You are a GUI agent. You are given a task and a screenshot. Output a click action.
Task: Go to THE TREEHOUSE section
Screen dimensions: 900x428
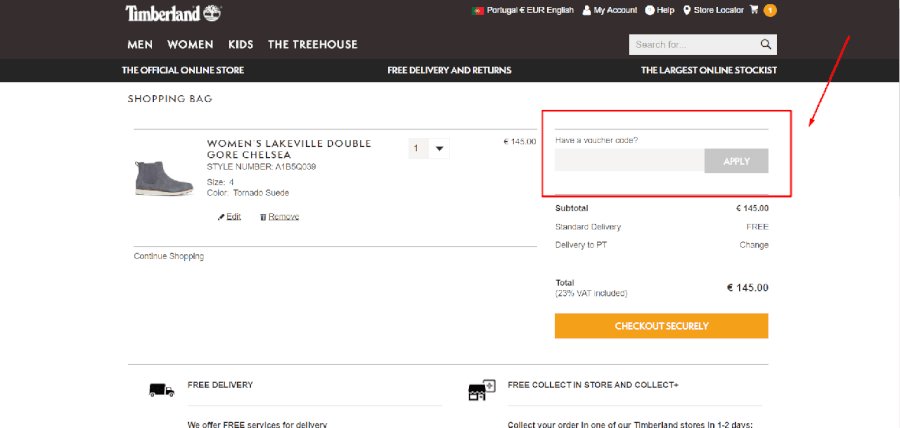pyautogui.click(x=312, y=44)
